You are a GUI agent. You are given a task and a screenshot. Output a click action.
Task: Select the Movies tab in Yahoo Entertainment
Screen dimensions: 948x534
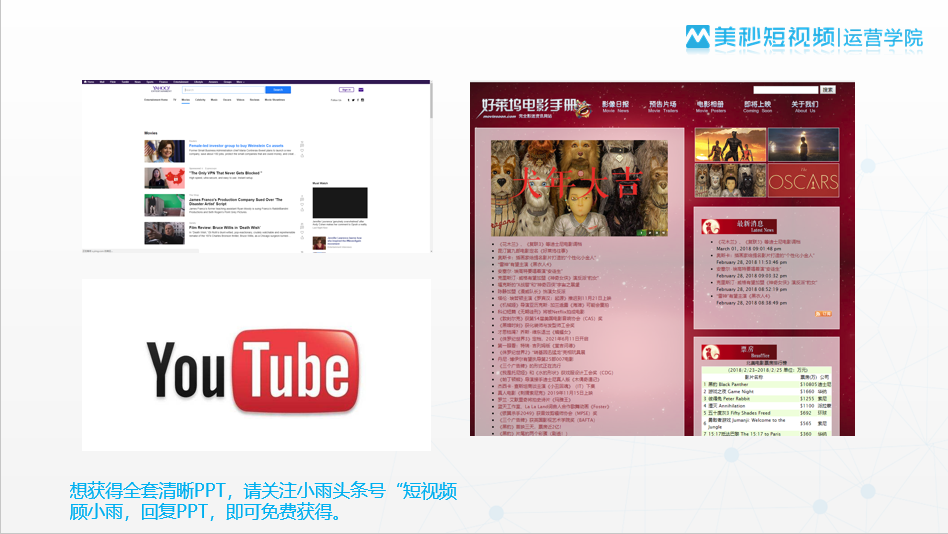[x=186, y=100]
